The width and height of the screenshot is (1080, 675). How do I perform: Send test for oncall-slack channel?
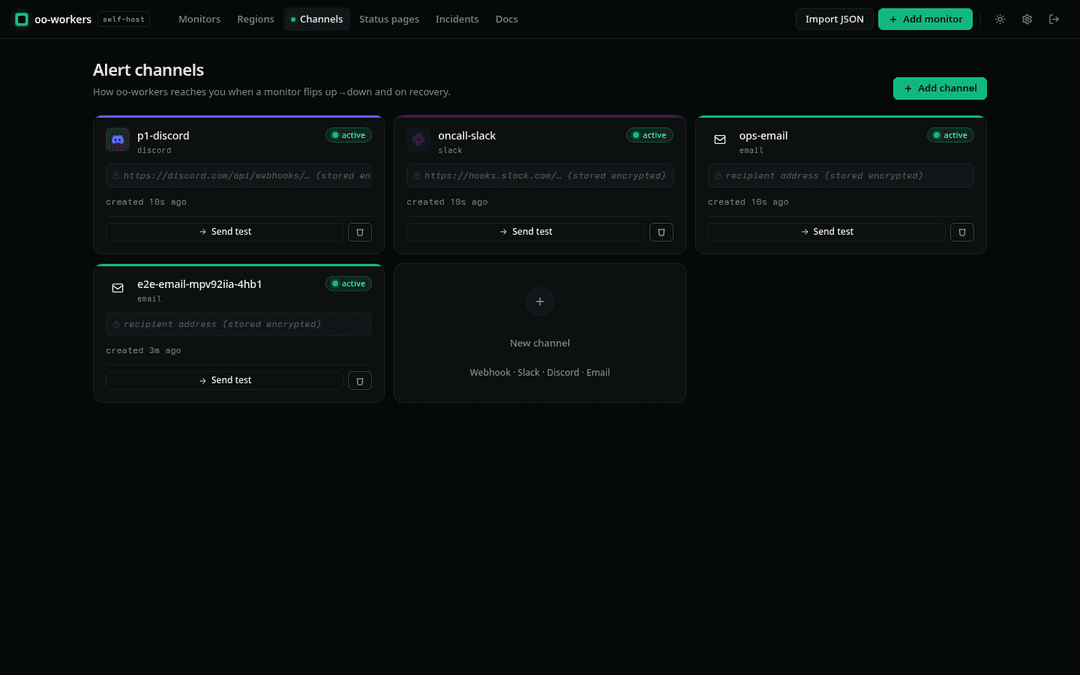click(526, 232)
